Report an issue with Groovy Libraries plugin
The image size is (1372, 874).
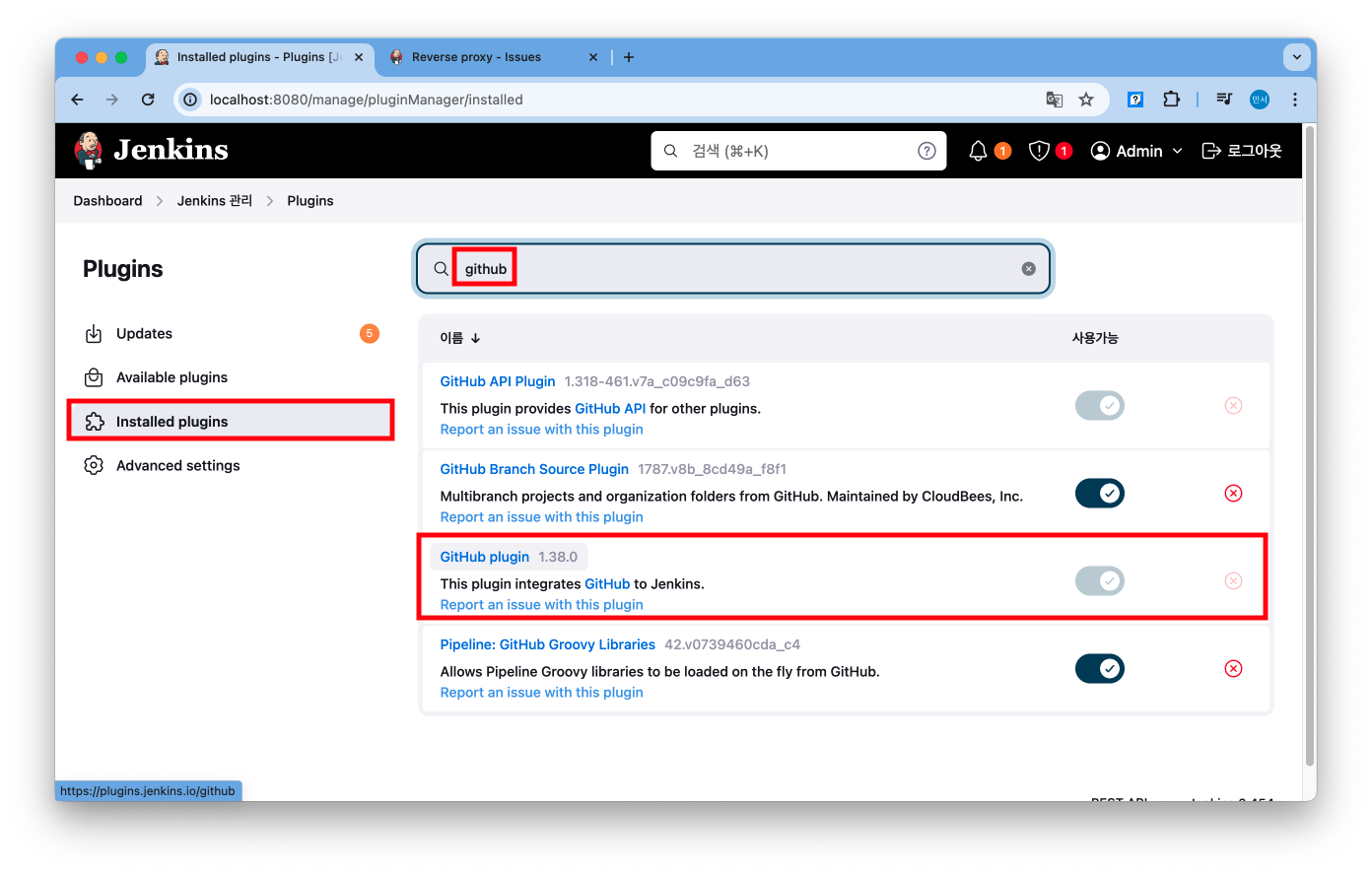(x=541, y=693)
